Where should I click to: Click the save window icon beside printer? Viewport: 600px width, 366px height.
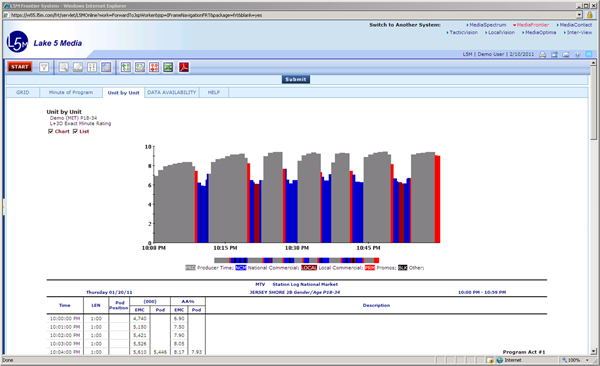click(554, 54)
